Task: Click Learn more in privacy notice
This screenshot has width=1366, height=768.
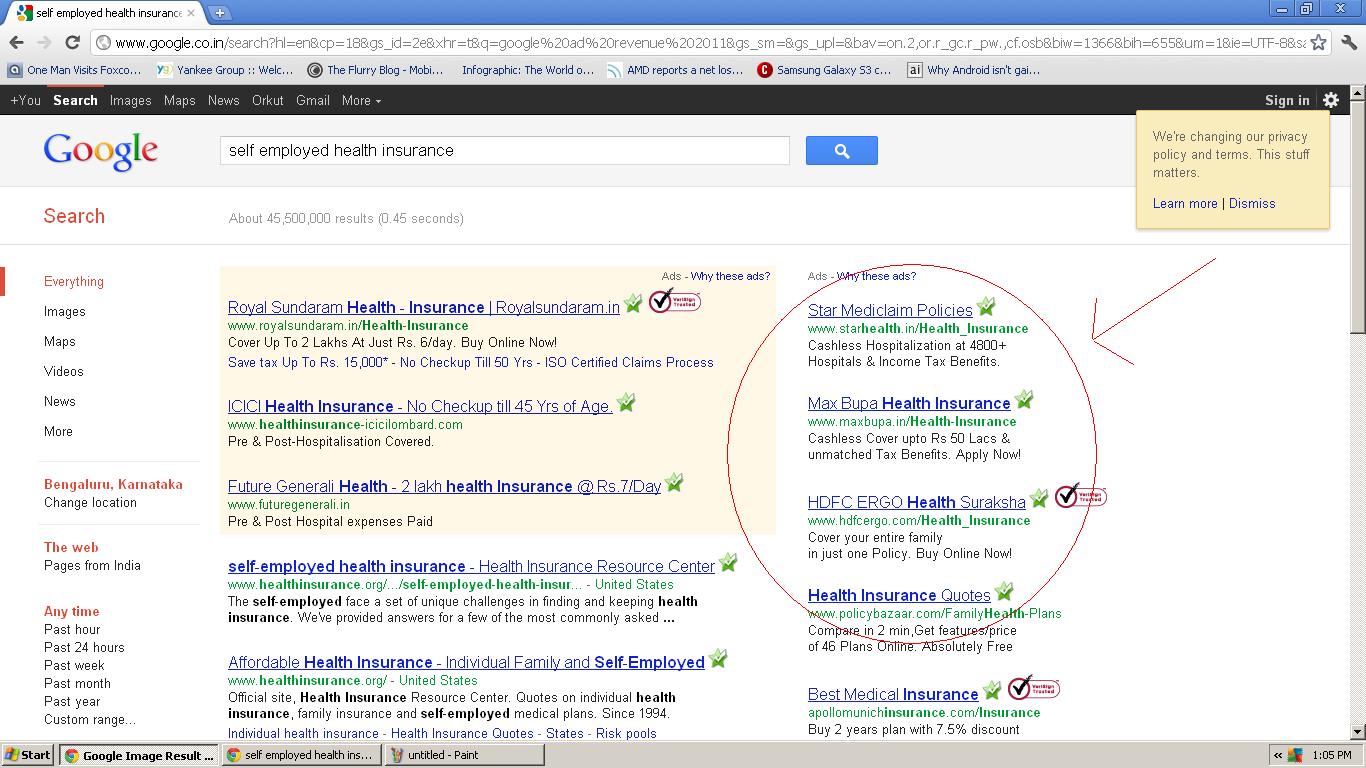Action: tap(1185, 203)
